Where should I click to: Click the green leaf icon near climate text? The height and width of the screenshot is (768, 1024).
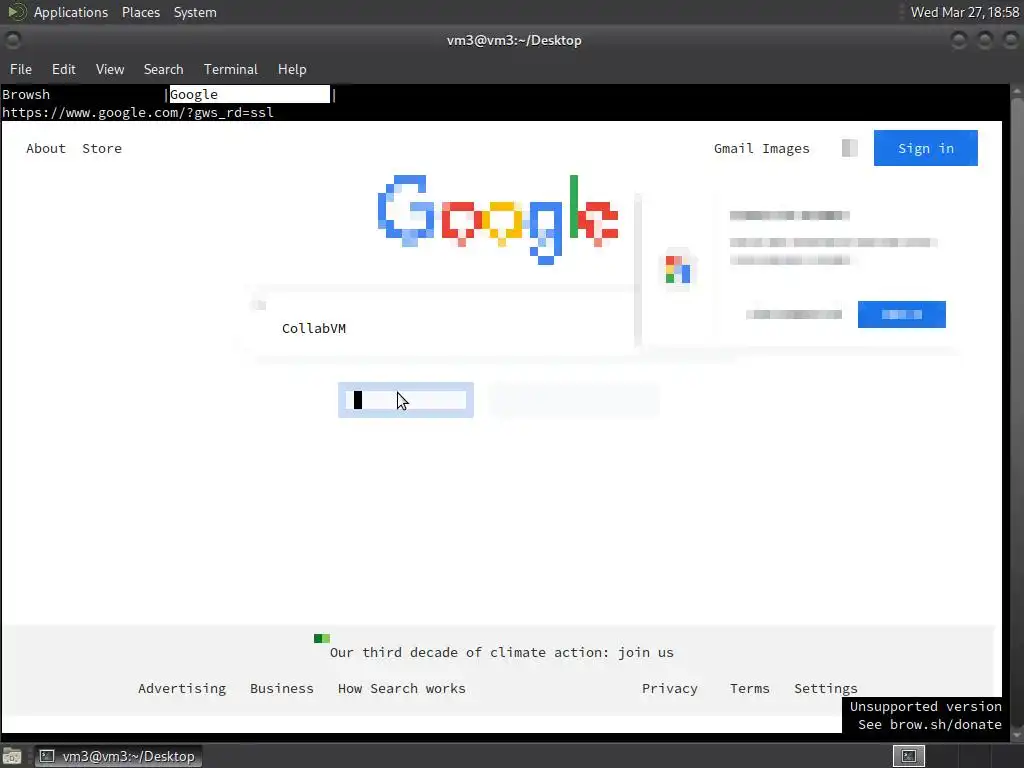[322, 638]
